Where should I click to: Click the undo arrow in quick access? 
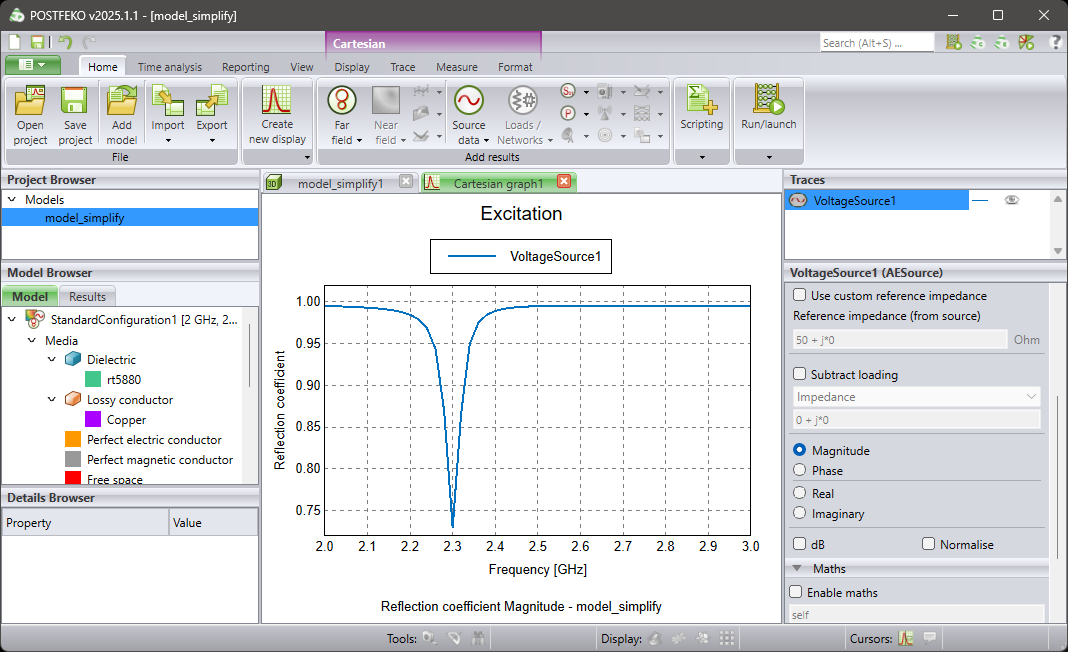65,42
